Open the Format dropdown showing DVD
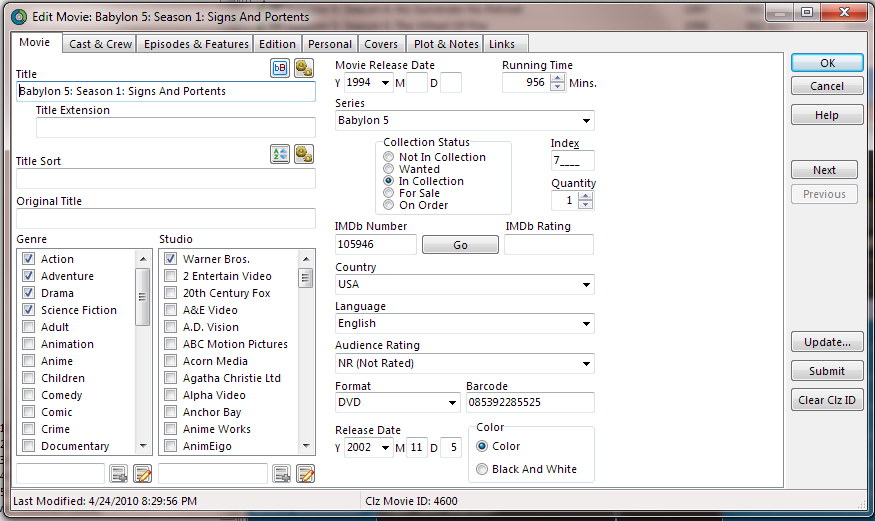This screenshot has width=875, height=521. 453,403
